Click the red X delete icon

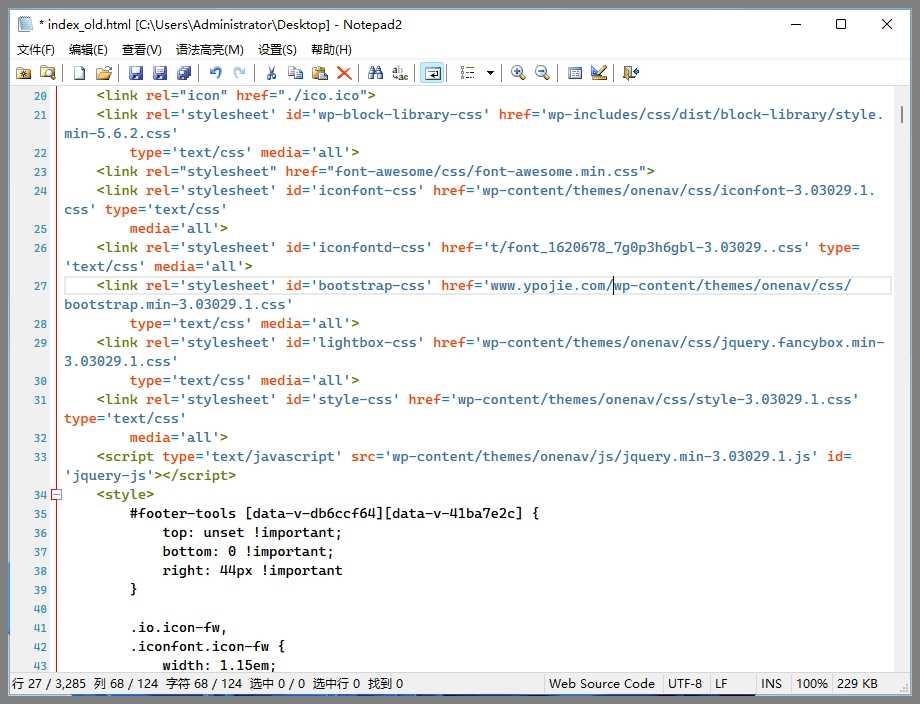tap(344, 73)
